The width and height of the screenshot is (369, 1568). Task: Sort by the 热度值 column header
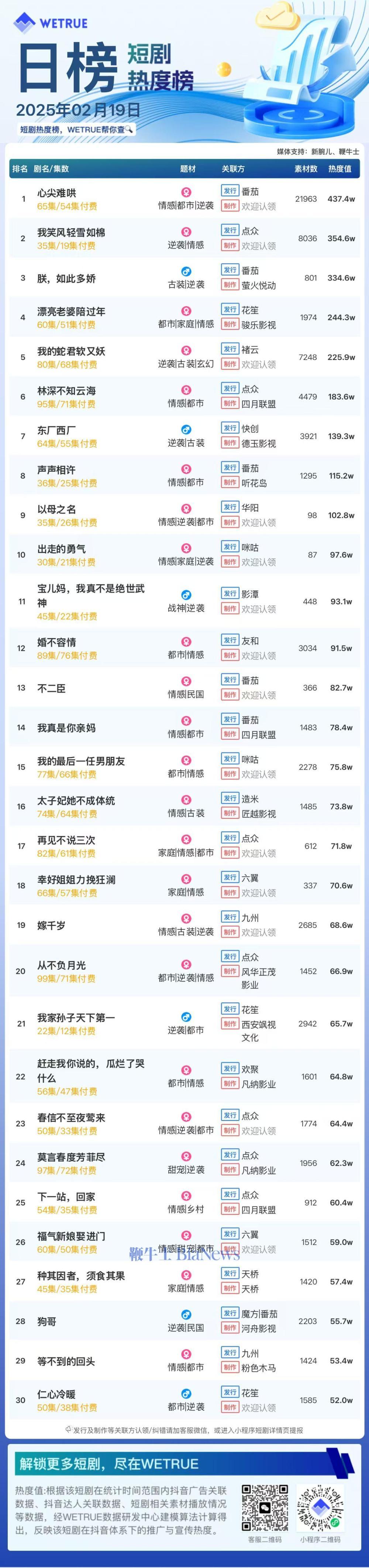pos(339,168)
